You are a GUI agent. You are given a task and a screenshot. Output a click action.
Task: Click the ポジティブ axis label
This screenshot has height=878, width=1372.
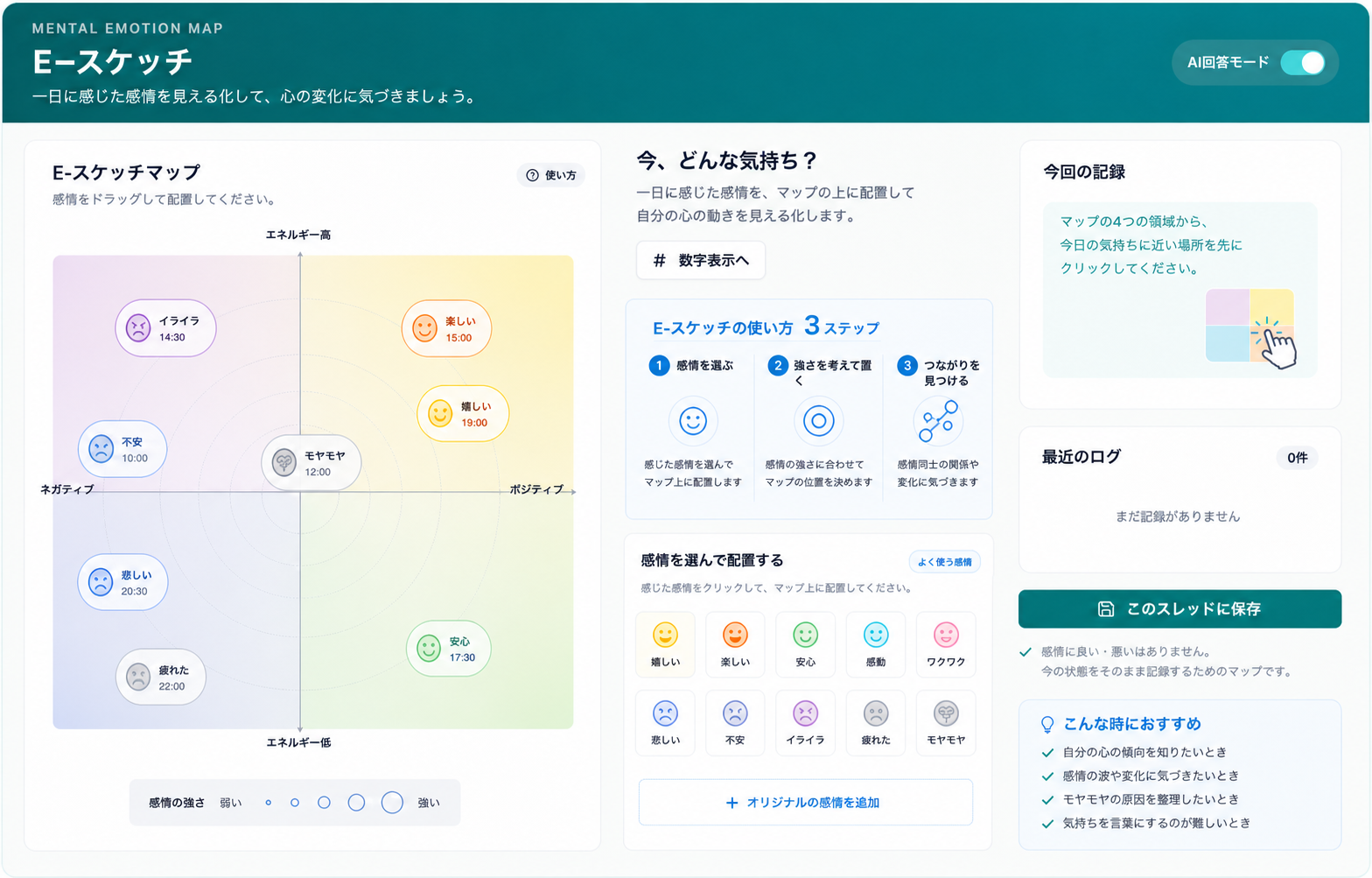click(x=536, y=489)
